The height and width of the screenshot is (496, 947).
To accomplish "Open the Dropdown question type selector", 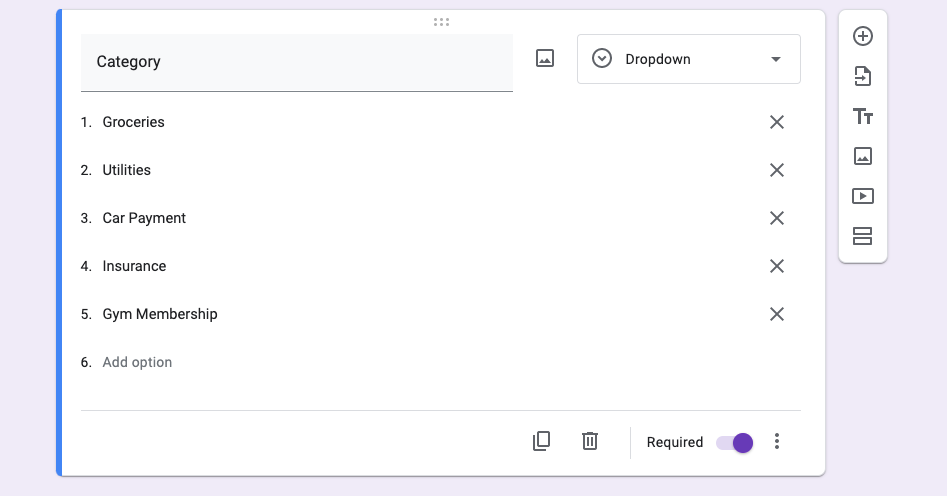I will pyautogui.click(x=688, y=59).
